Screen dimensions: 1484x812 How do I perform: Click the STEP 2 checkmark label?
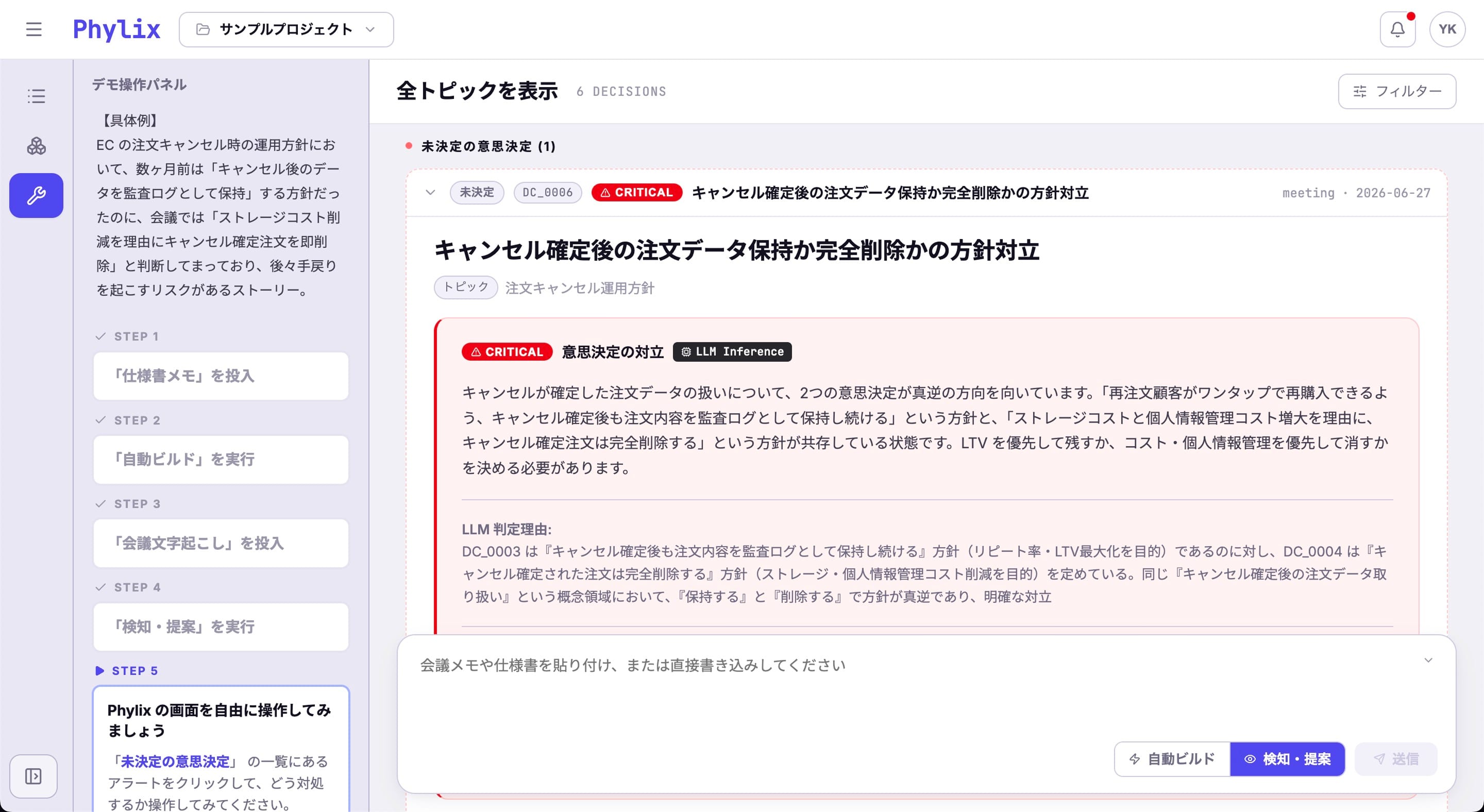tap(127, 420)
